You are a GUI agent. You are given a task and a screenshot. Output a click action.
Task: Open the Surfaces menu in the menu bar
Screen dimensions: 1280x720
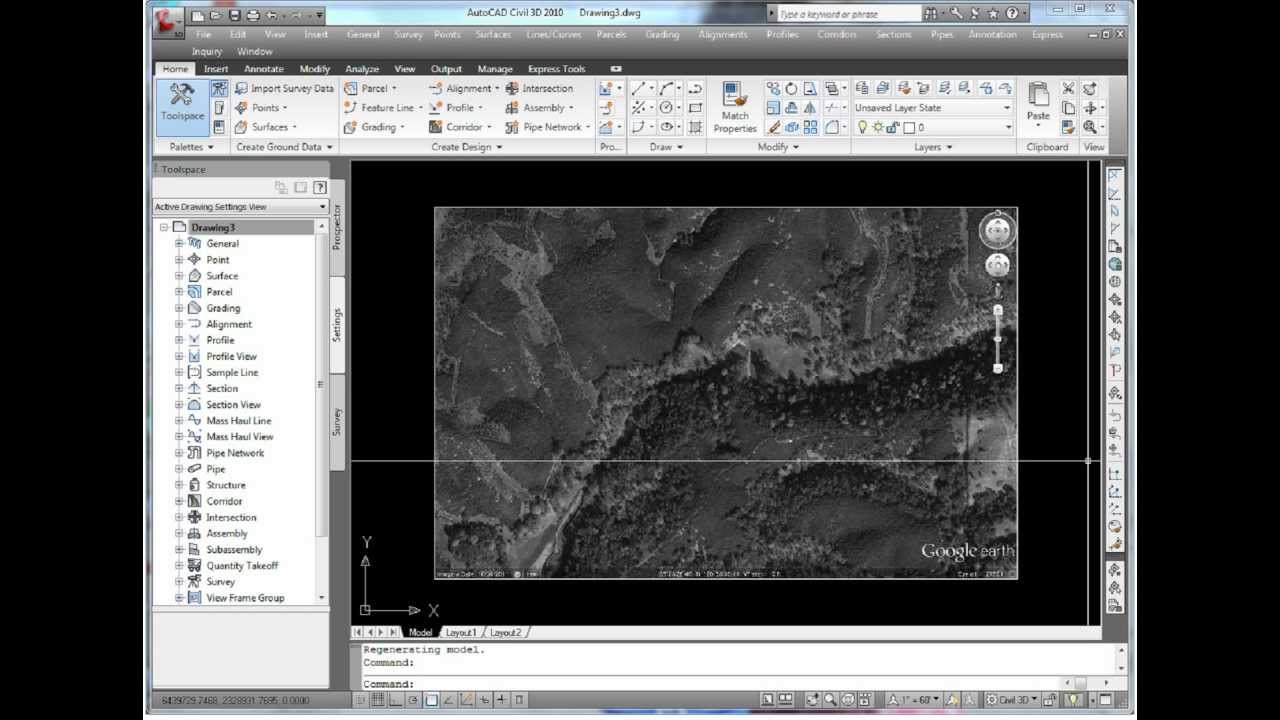click(493, 34)
